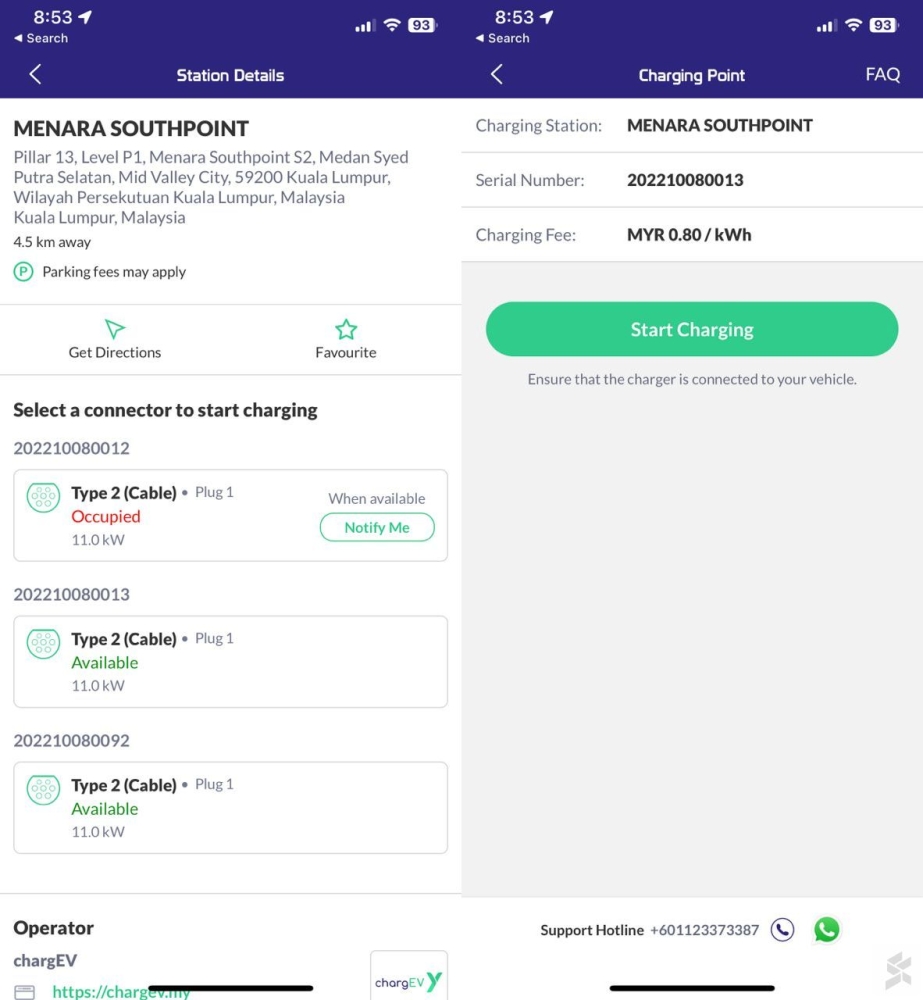
Task: Toggle the Favourite star icon
Action: pos(346,329)
